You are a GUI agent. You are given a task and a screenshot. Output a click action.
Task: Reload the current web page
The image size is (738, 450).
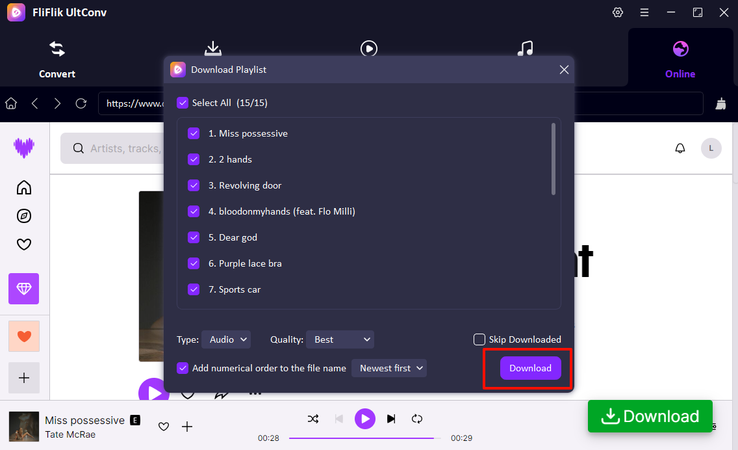[81, 103]
